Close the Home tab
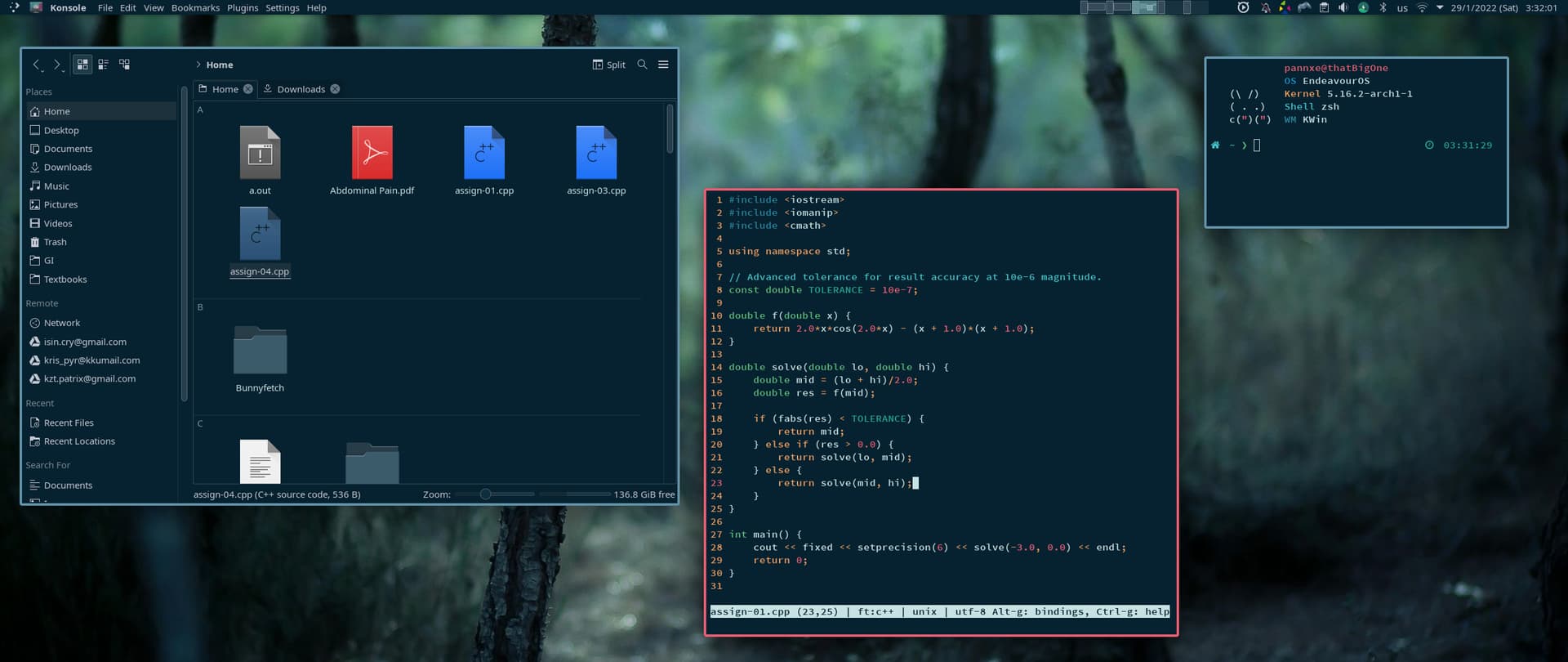This screenshot has height=662, width=1568. tap(248, 89)
